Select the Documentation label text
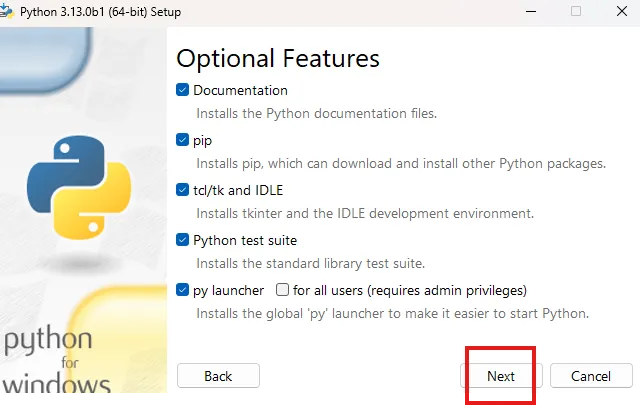This screenshot has height=405, width=640. point(240,90)
